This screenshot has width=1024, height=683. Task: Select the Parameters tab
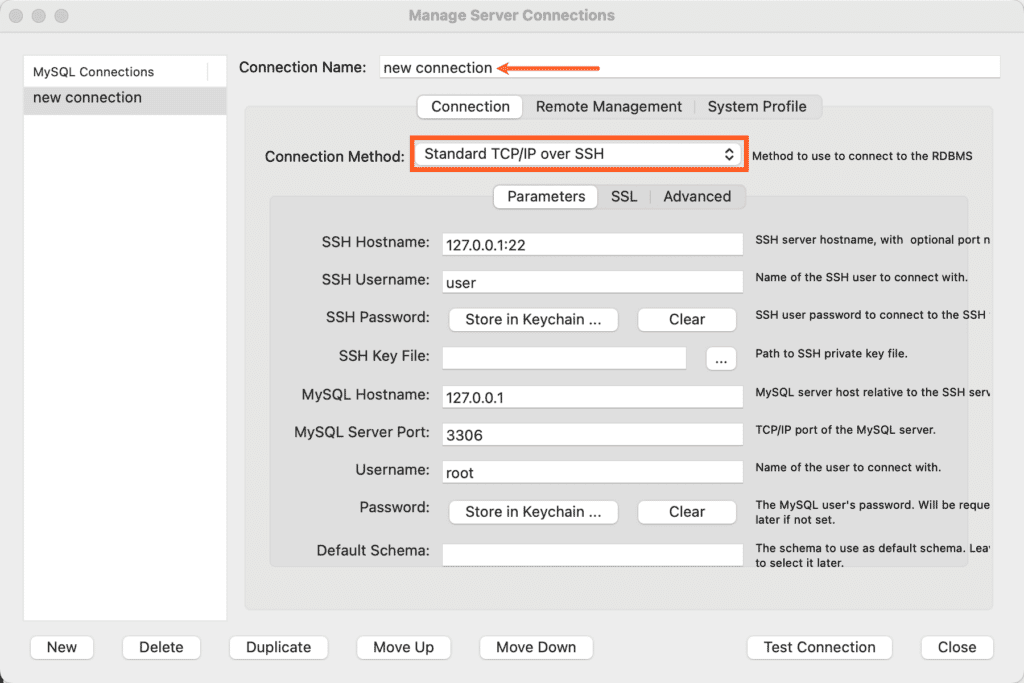pos(545,197)
